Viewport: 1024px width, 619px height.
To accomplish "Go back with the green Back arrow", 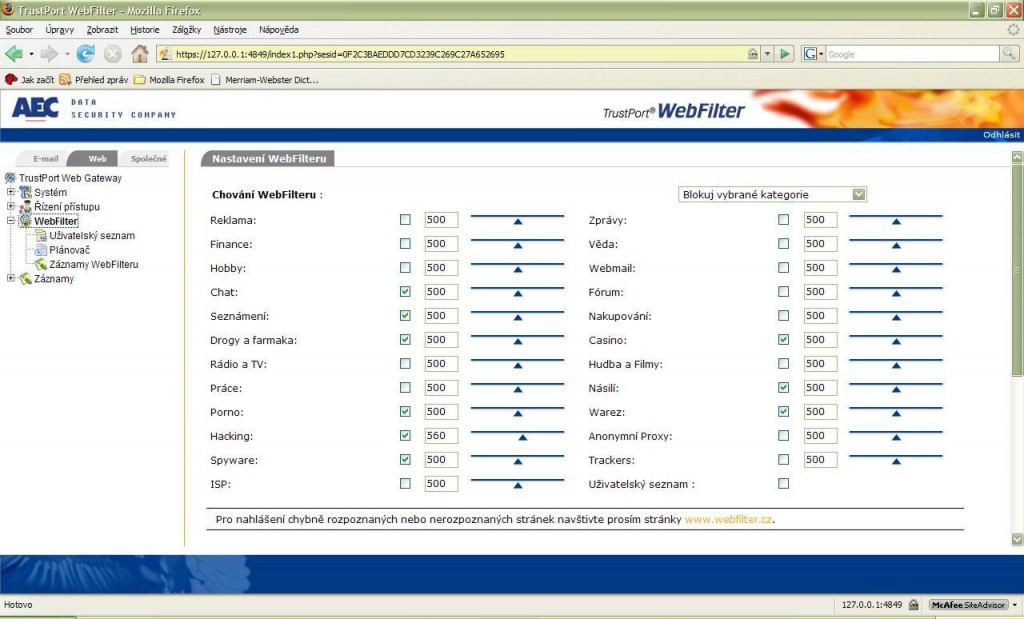I will 14,54.
